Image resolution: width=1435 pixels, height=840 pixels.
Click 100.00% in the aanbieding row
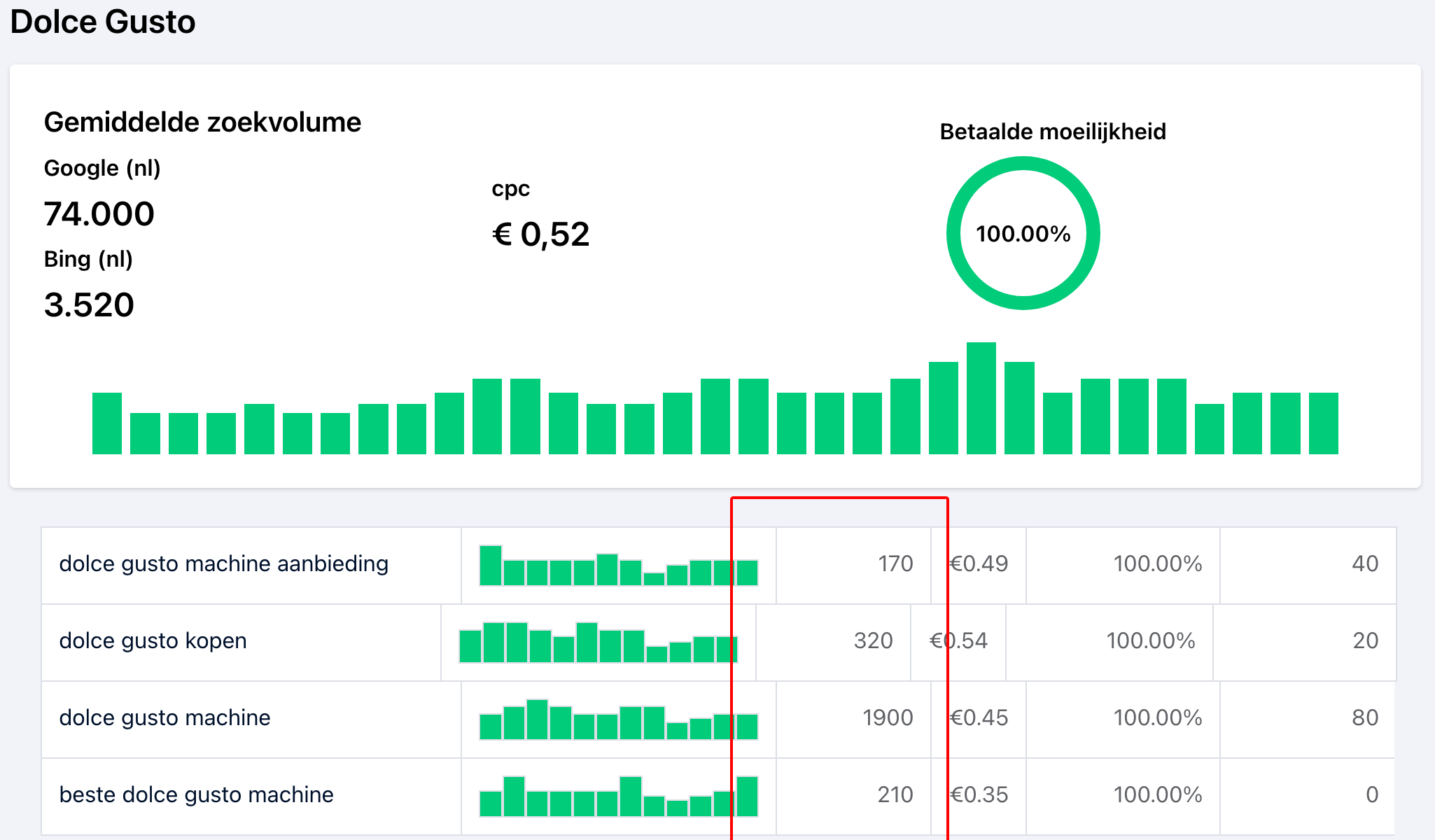click(1158, 564)
